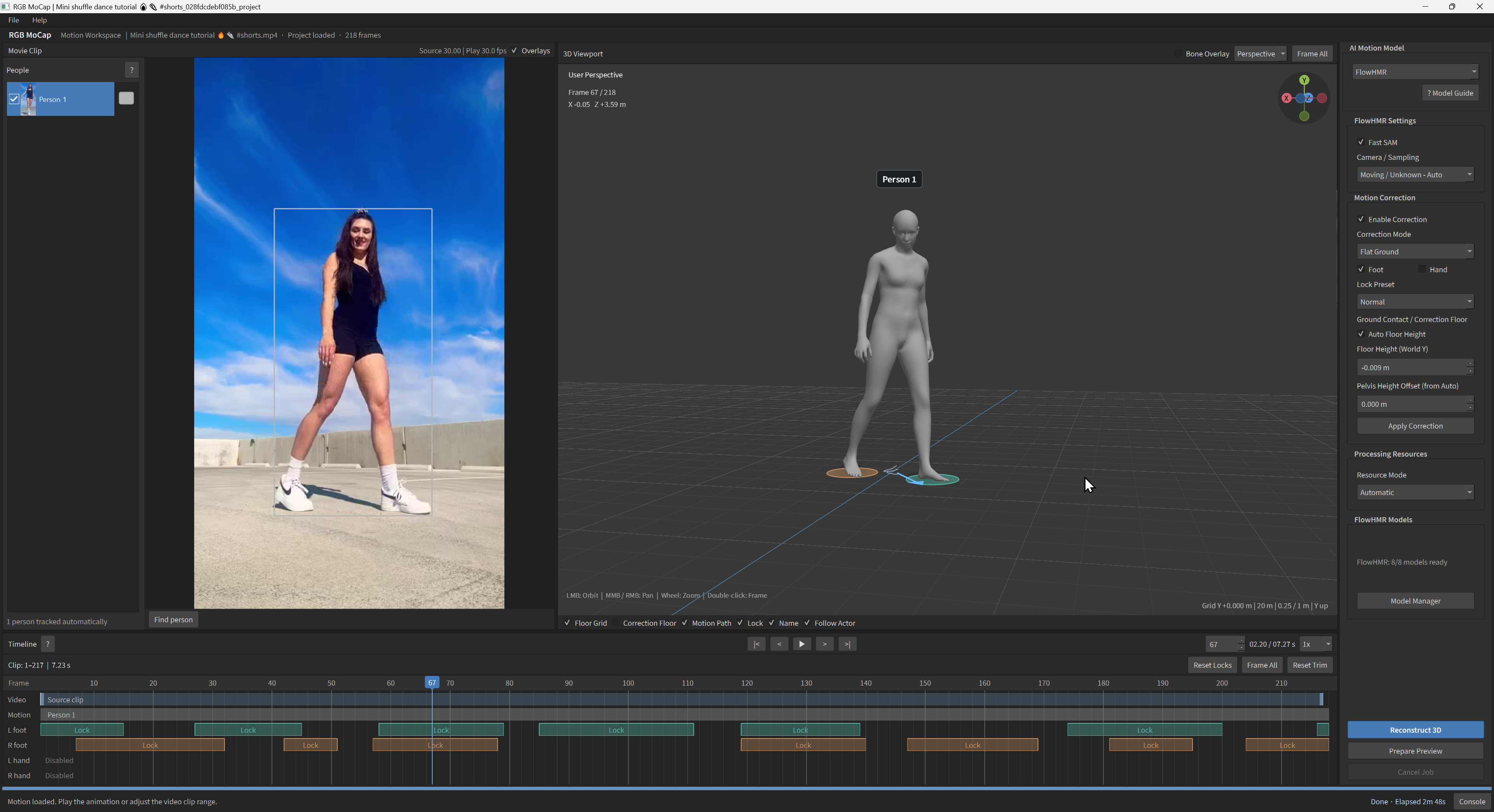
Task: Open the FlowHMR model dropdown
Action: click(1415, 72)
